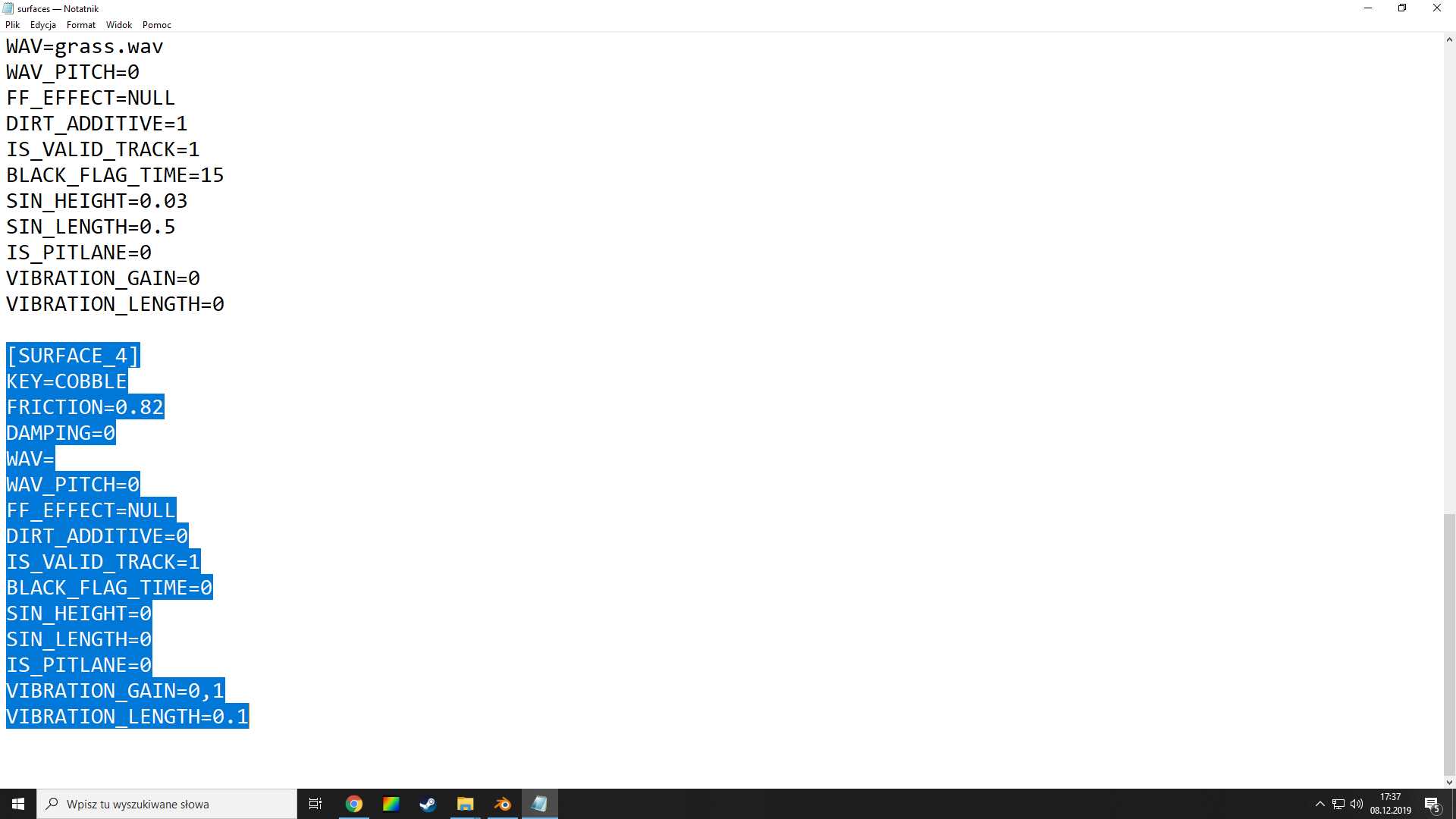Click the line BLACK_FLAG_TIME=15
The image size is (1456, 819).
click(x=115, y=175)
